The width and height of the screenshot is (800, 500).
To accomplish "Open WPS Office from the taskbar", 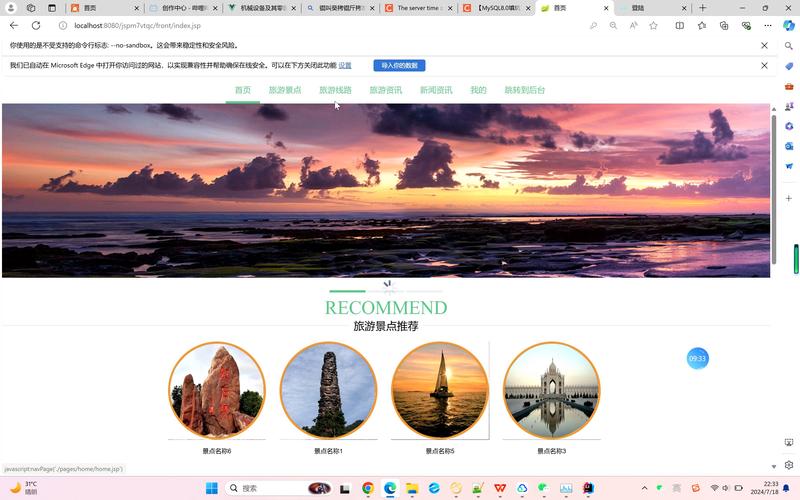I will pos(499,488).
